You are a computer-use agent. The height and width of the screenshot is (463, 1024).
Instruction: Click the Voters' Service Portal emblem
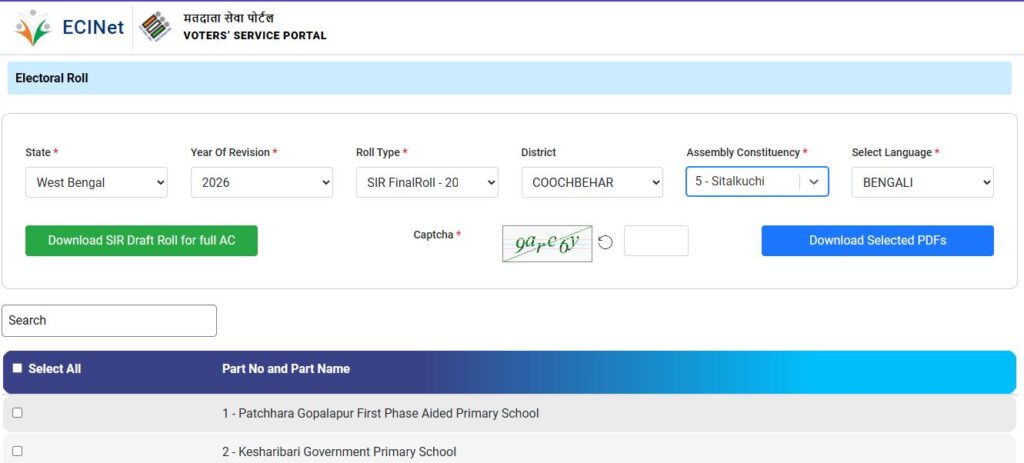pos(155,27)
